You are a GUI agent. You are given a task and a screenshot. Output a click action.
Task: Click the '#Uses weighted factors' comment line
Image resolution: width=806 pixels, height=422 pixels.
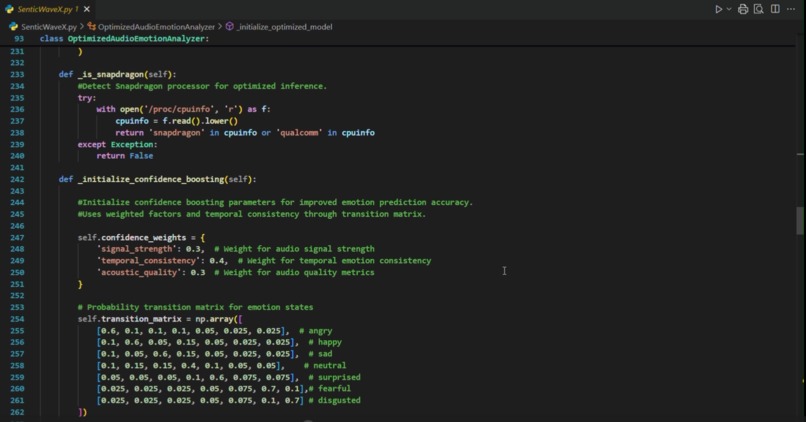(251, 214)
